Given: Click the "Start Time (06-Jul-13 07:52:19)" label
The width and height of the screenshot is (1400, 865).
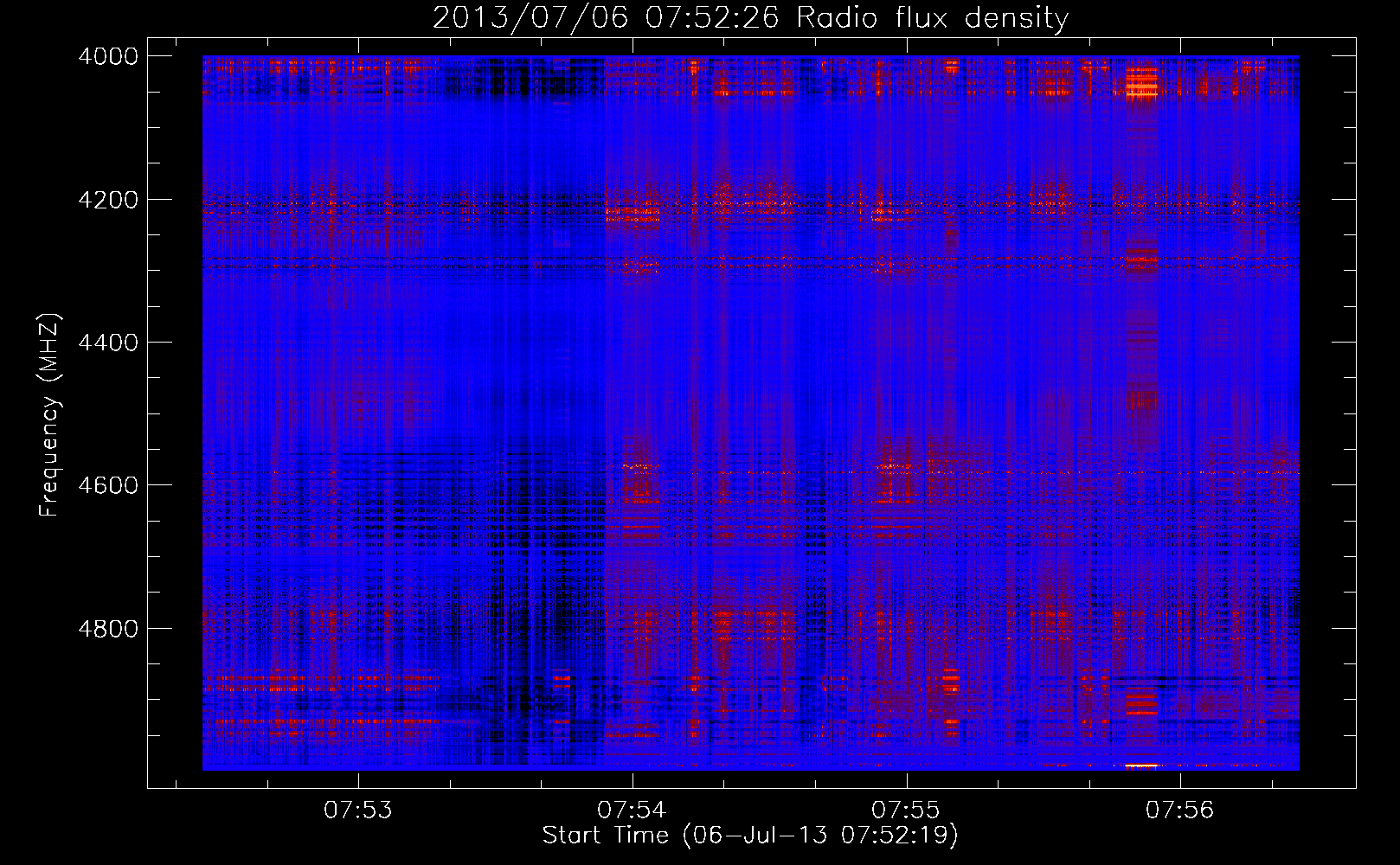Looking at the screenshot, I should pyautogui.click(x=750, y=836).
